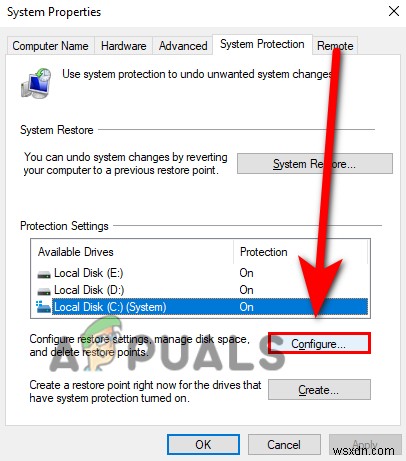406x461 pixels.
Task: Click Create... to make a restore point
Action: pos(319,389)
